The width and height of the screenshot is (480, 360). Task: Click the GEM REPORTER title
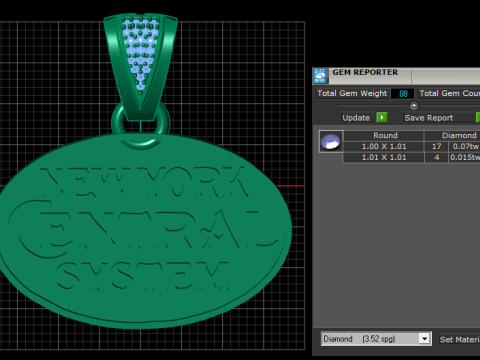pyautogui.click(x=365, y=72)
